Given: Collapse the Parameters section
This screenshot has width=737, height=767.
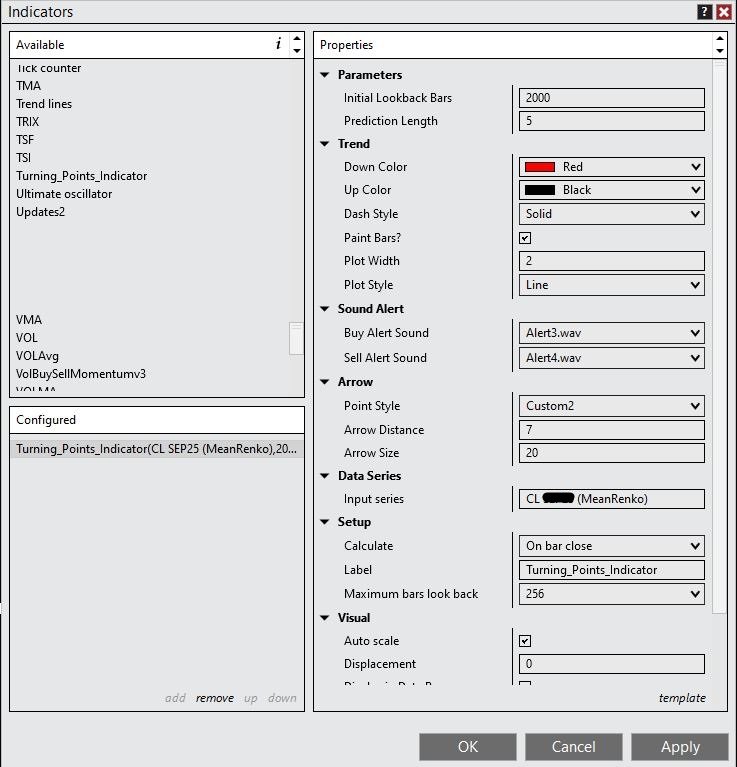Looking at the screenshot, I should pos(325,75).
